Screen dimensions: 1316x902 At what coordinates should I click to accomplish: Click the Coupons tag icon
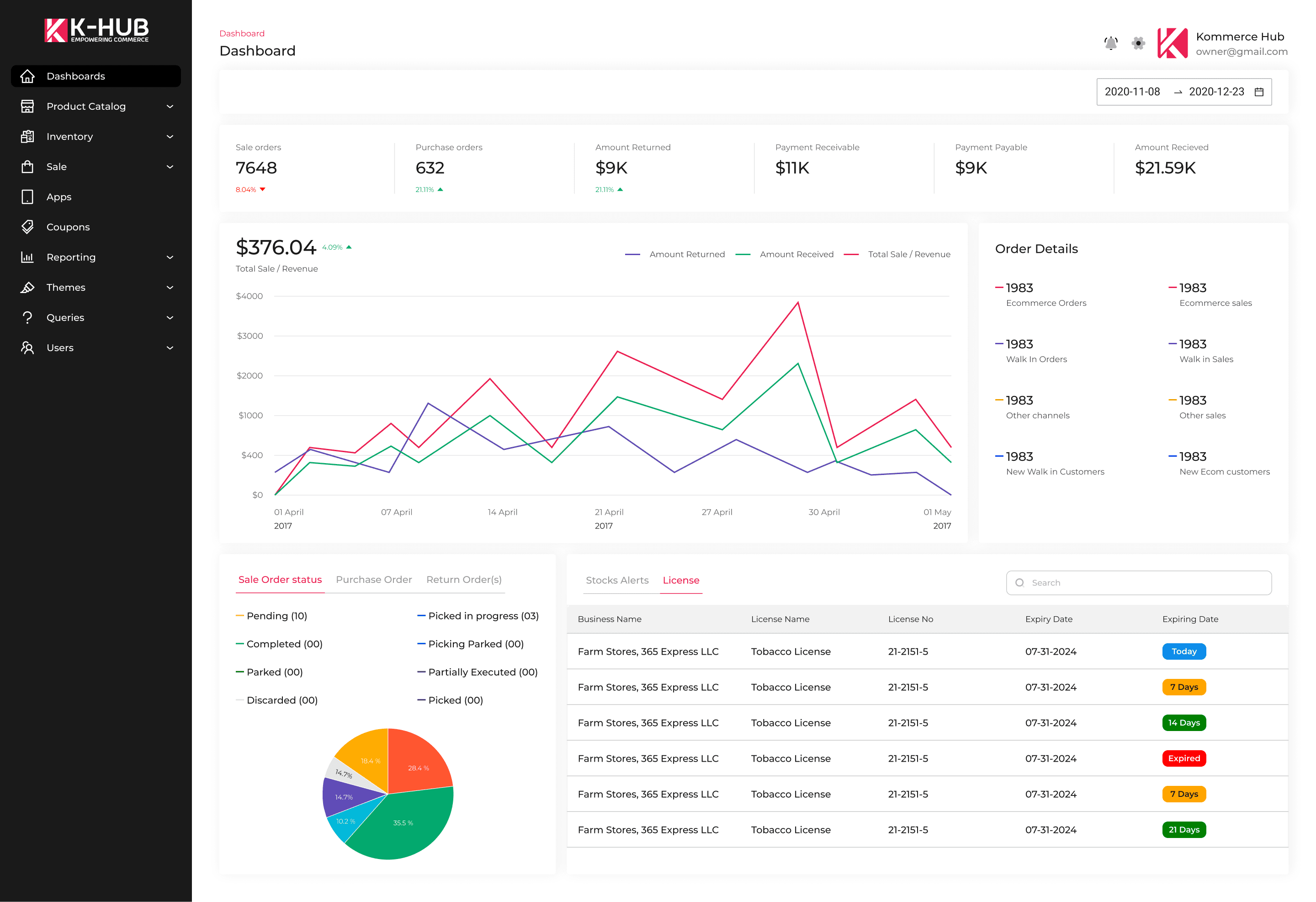point(27,227)
